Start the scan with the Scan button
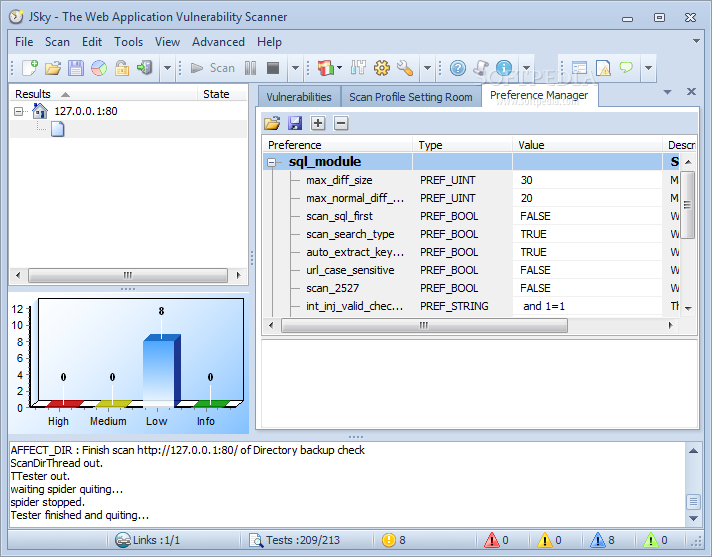Viewport: 712px width, 557px height. [213, 68]
